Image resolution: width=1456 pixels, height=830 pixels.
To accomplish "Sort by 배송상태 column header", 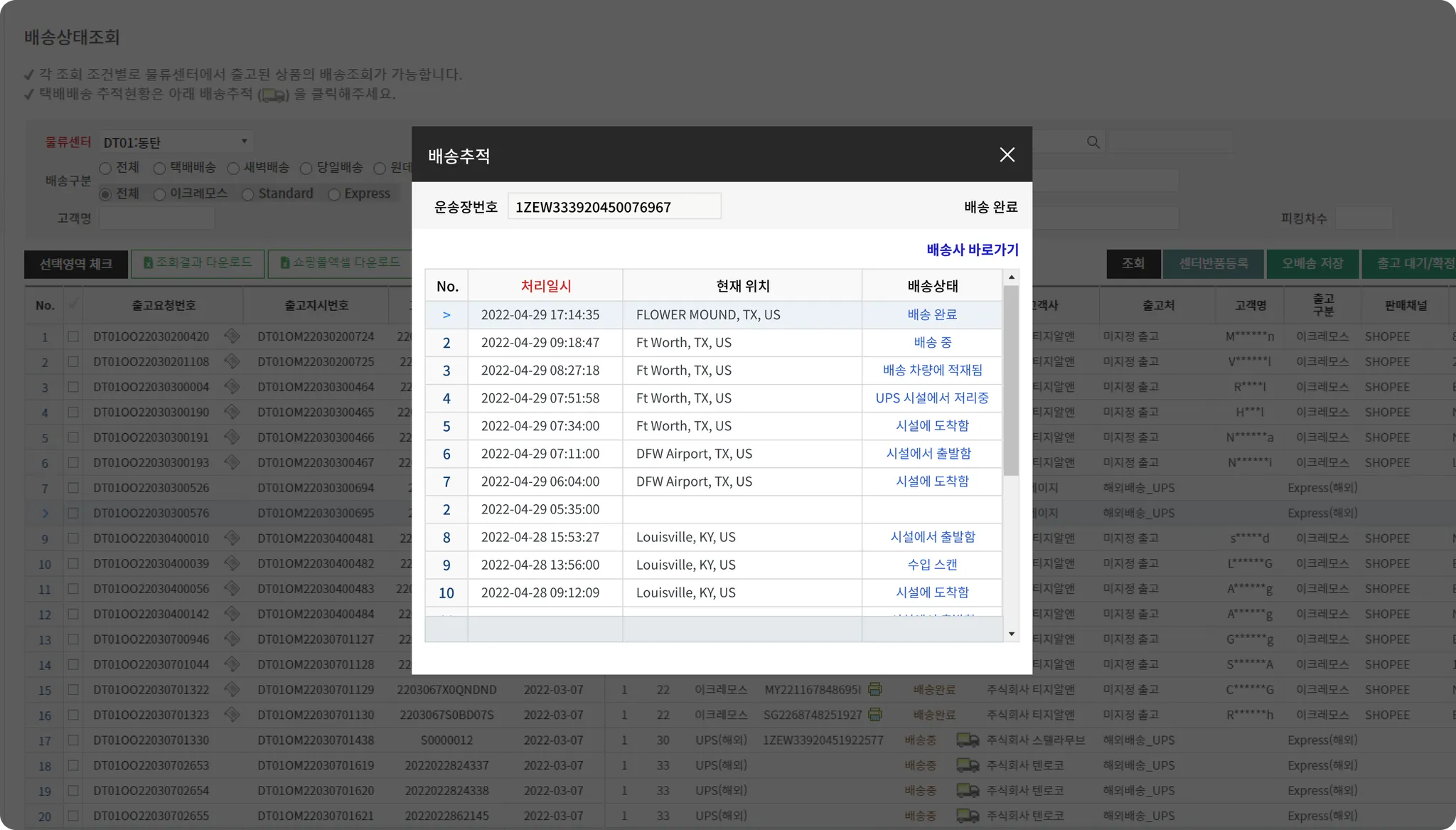I will point(932,286).
